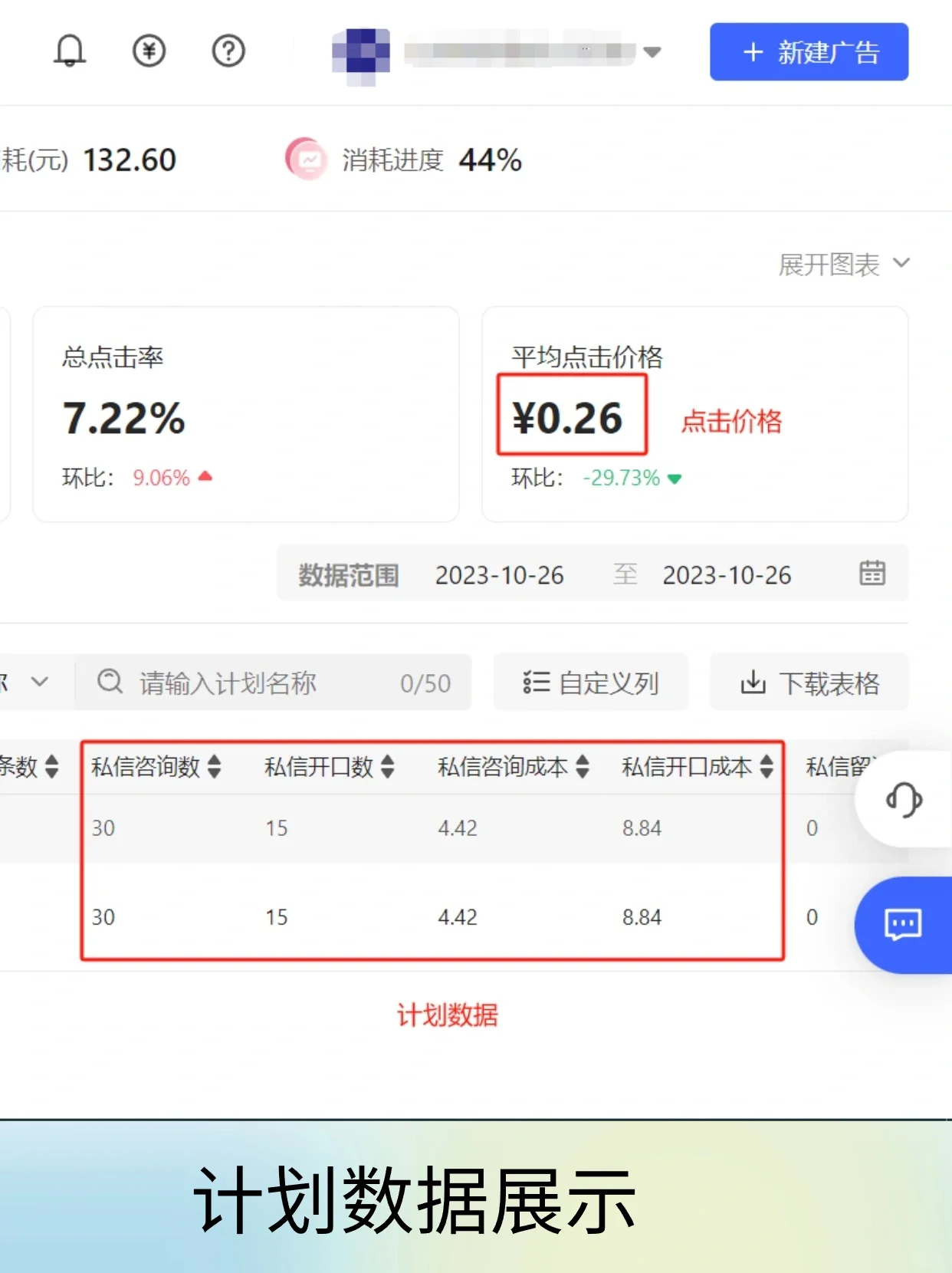Open the dropdown left of search box
The image size is (952, 1273).
pyautogui.click(x=38, y=682)
